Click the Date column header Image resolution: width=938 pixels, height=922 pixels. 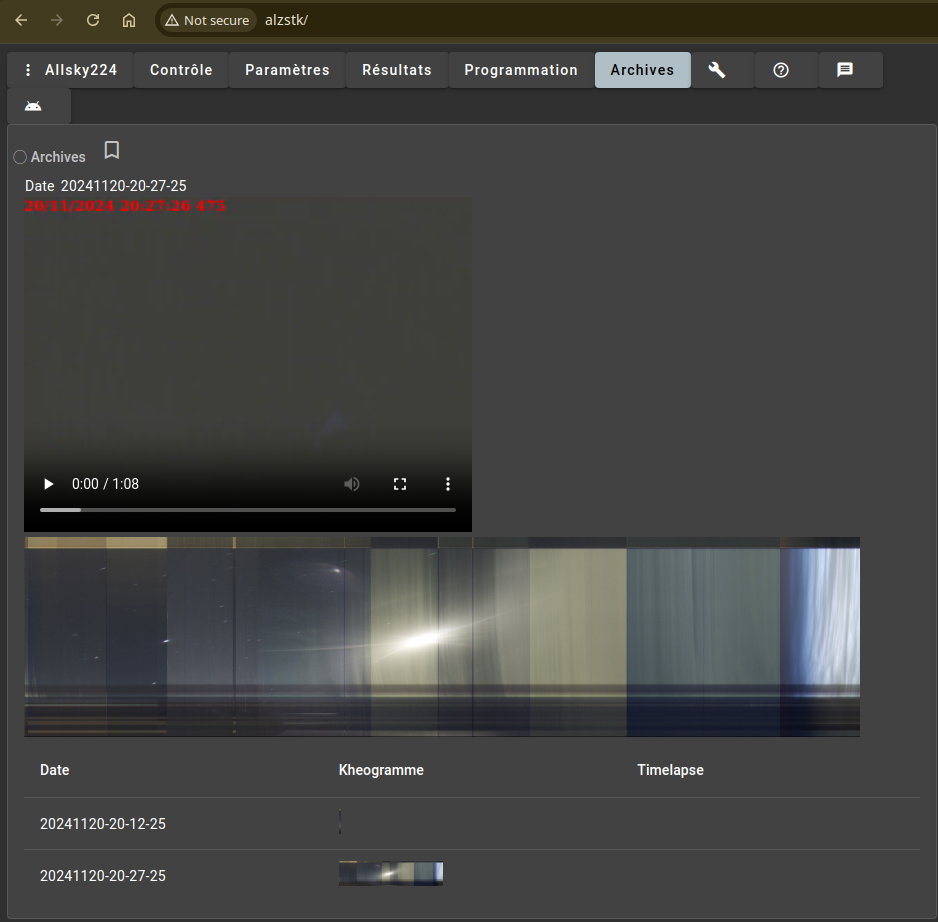coord(54,770)
